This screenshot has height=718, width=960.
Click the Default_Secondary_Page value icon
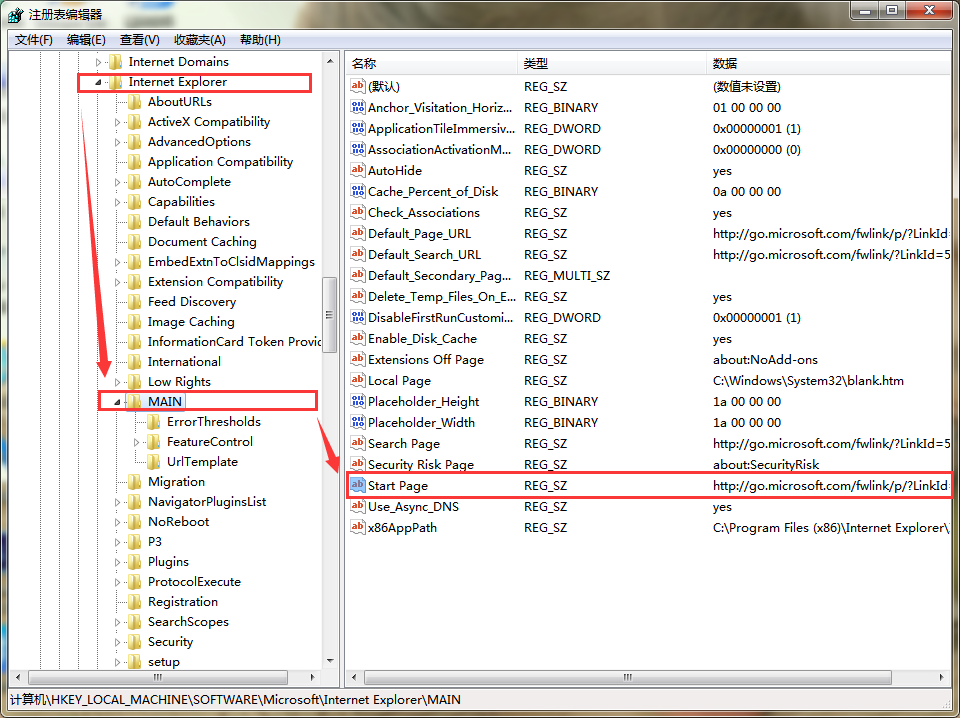pyautogui.click(x=358, y=275)
